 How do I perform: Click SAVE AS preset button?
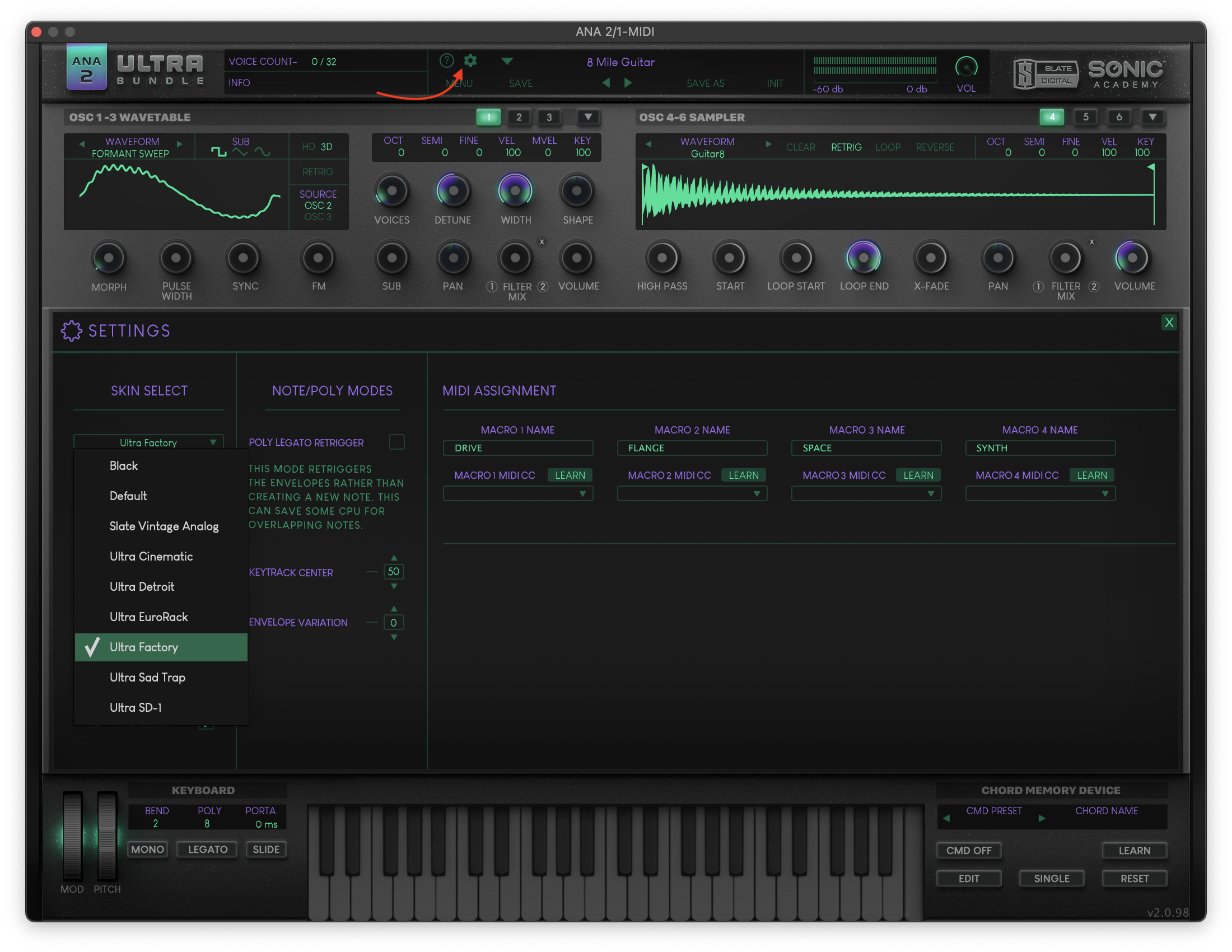[705, 83]
